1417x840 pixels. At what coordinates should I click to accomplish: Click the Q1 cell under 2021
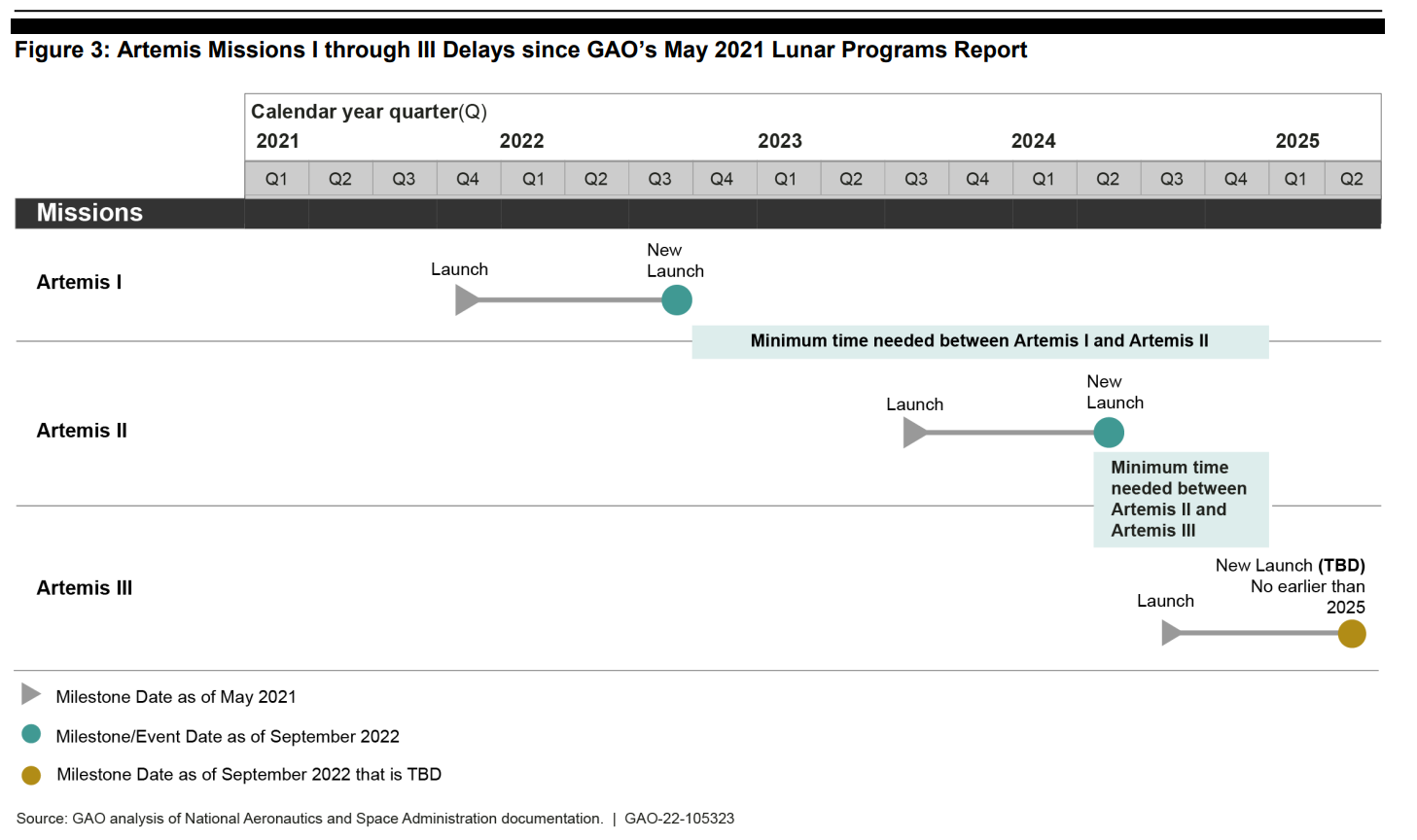[x=277, y=179]
